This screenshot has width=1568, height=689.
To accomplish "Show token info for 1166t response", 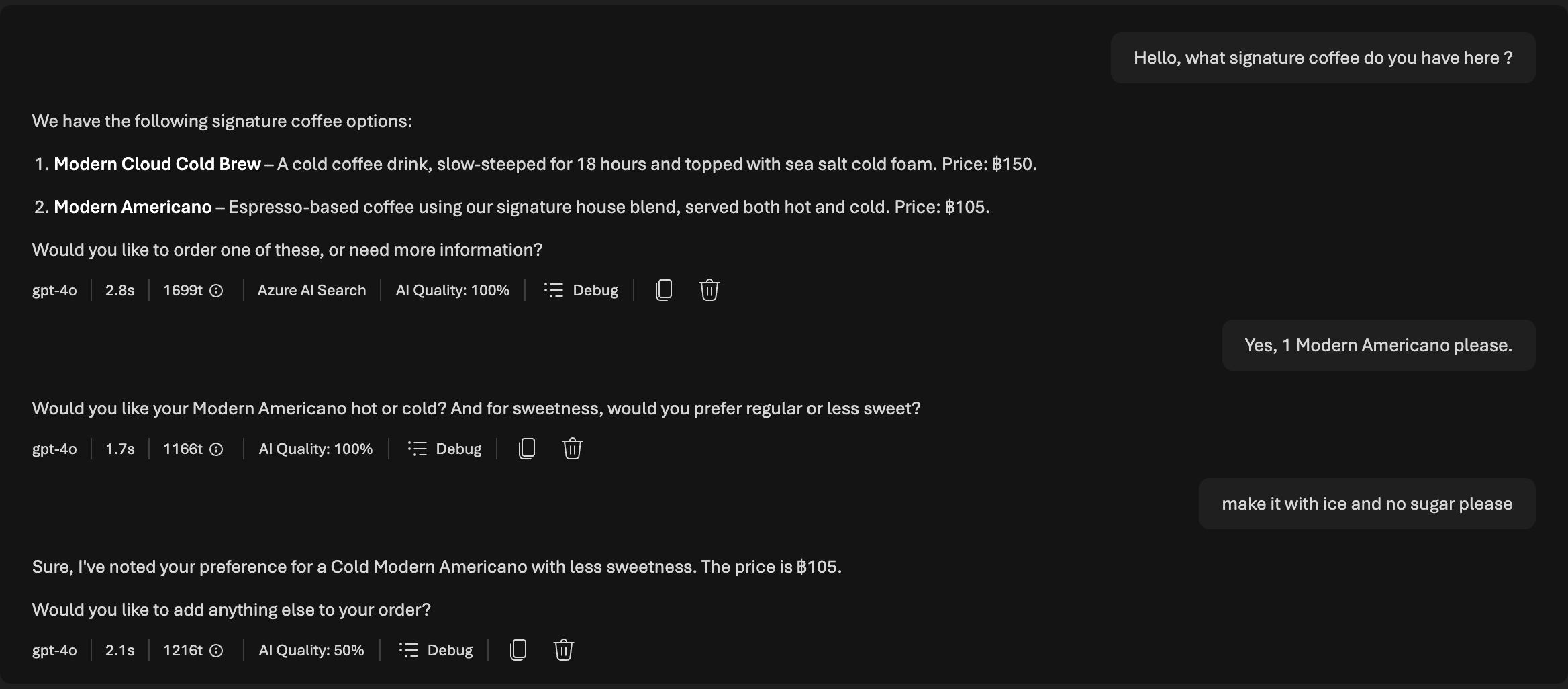I will coord(216,449).
